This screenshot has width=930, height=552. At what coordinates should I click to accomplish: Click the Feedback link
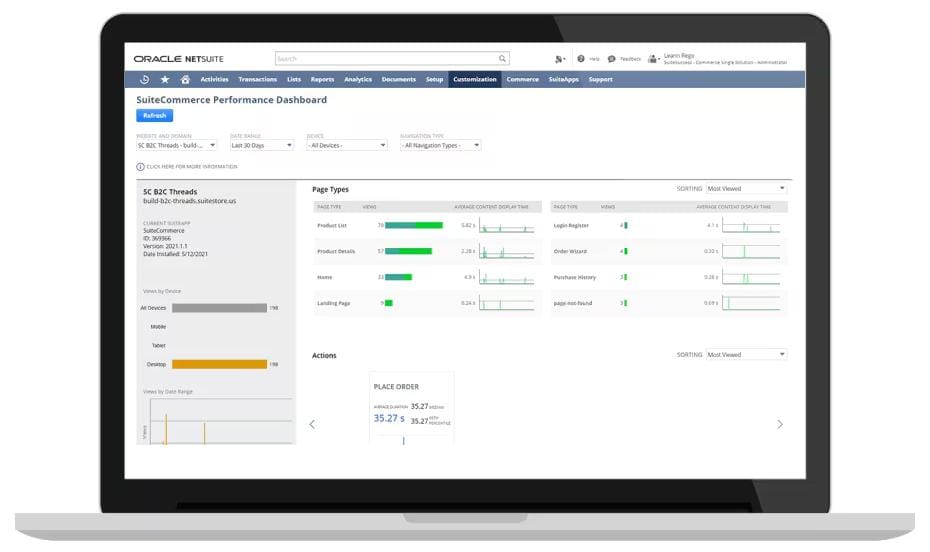click(630, 59)
